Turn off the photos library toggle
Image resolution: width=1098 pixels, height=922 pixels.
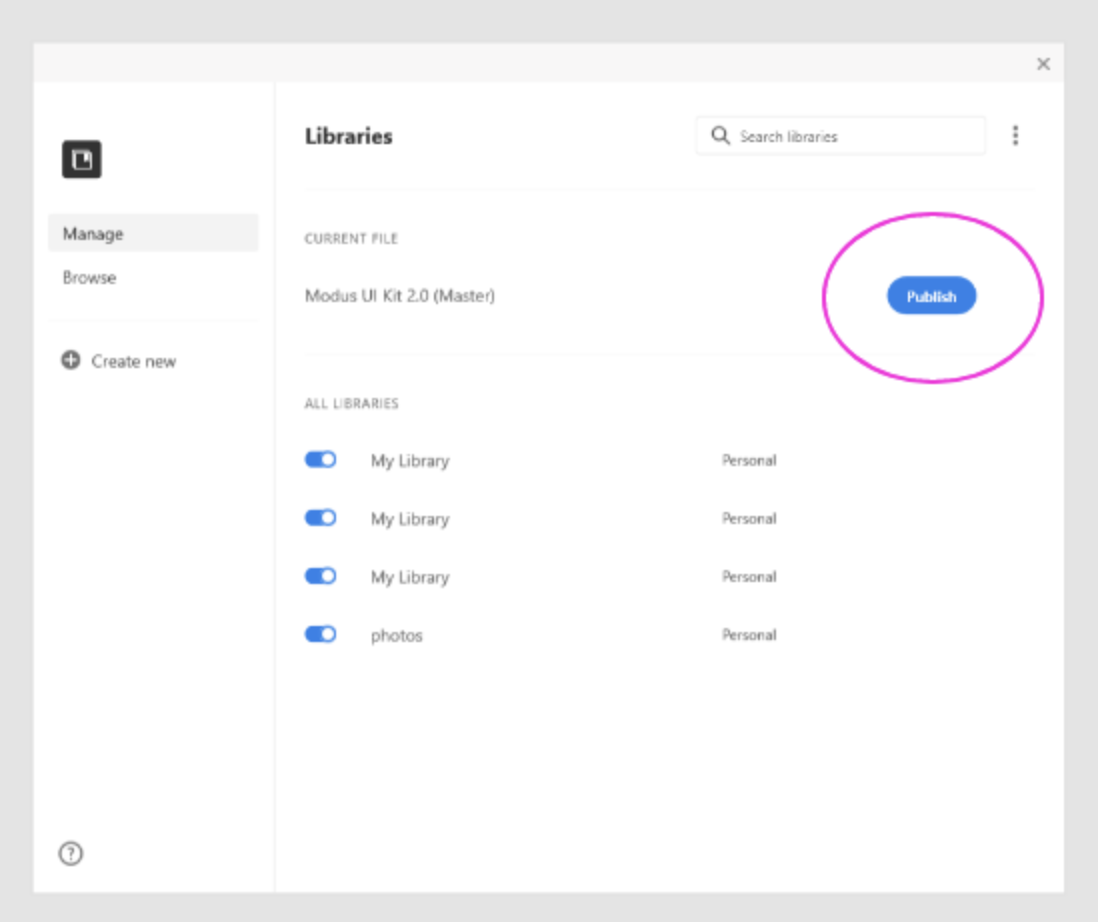[318, 634]
